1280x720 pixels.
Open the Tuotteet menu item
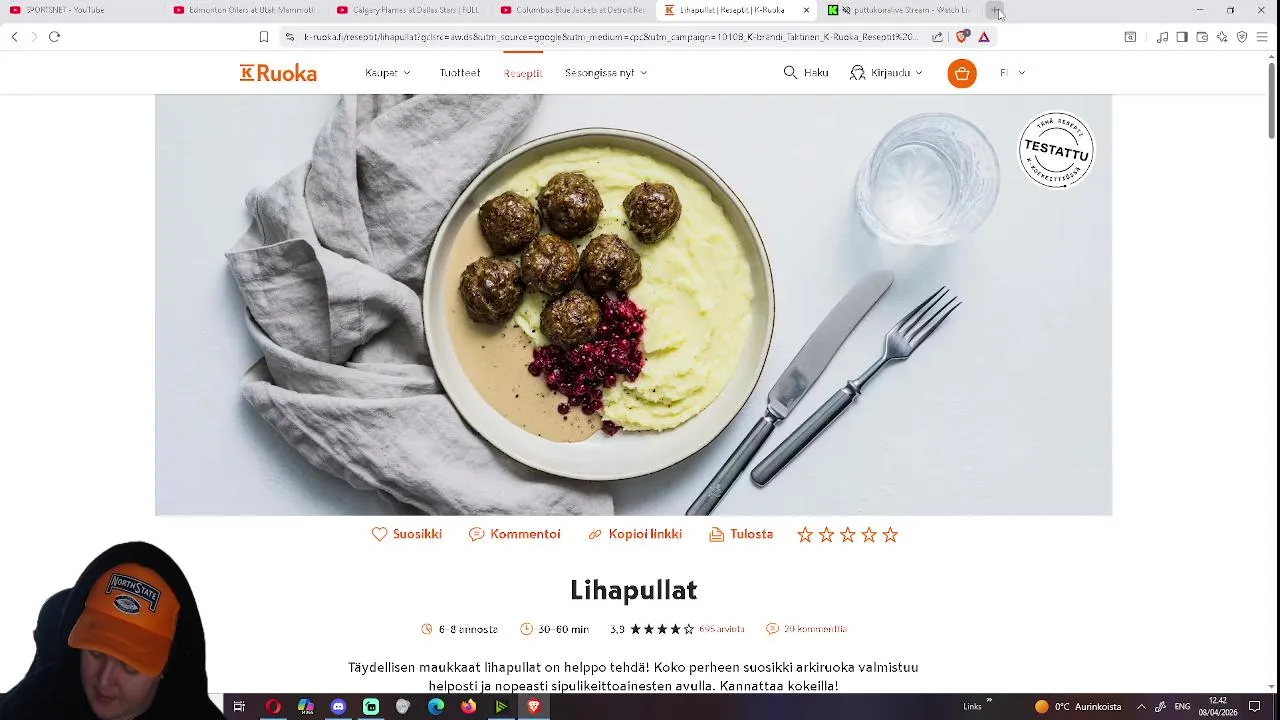[x=460, y=73]
